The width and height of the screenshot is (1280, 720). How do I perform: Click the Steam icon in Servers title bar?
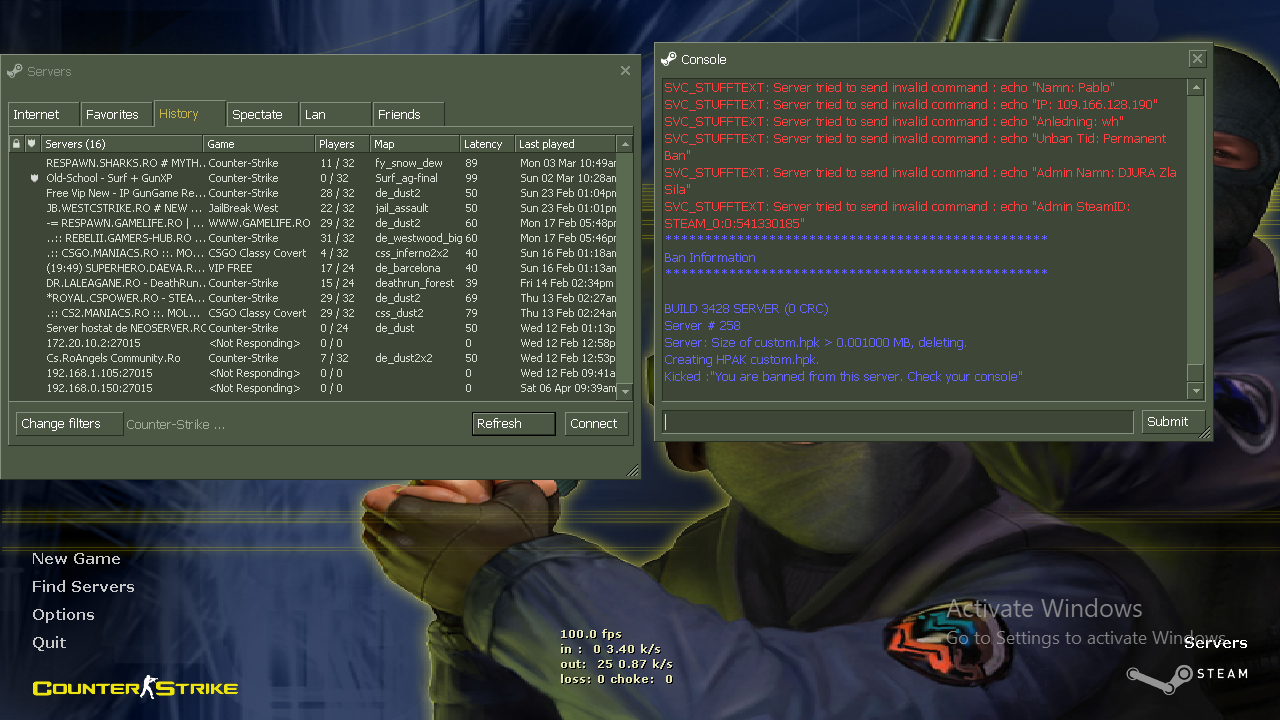pos(14,71)
